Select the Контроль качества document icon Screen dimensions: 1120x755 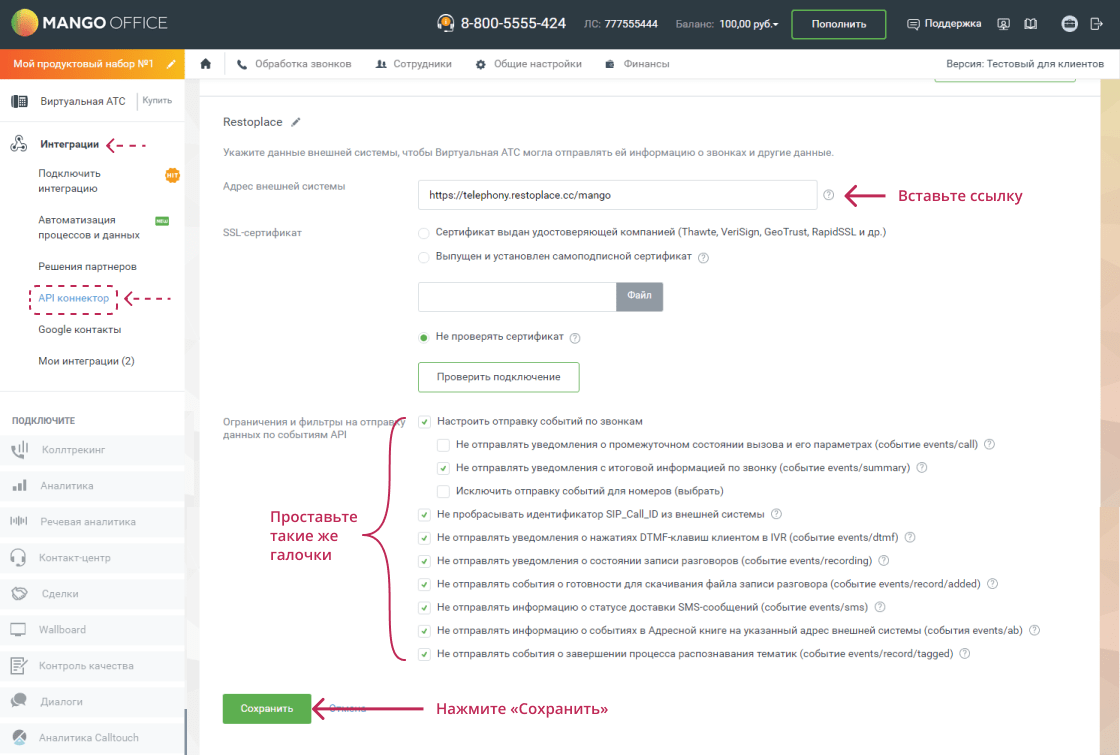(x=18, y=665)
